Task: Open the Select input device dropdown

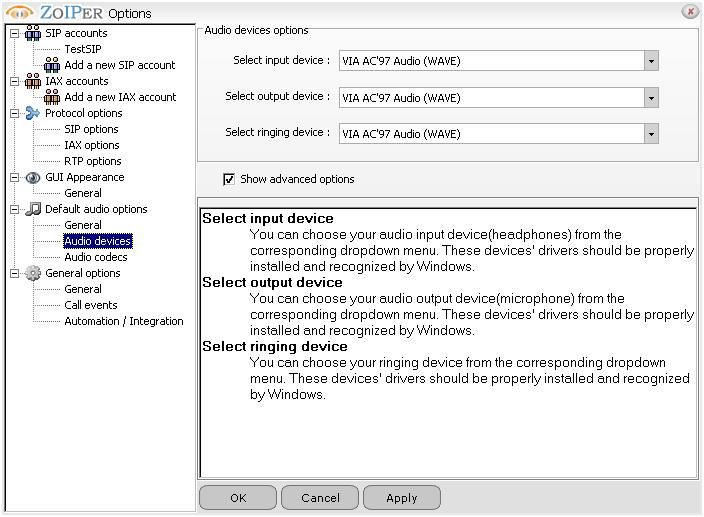Action: [x=651, y=61]
